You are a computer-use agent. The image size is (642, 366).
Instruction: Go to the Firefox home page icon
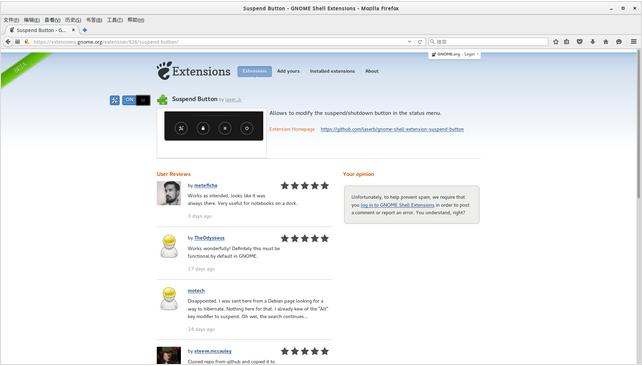click(606, 42)
